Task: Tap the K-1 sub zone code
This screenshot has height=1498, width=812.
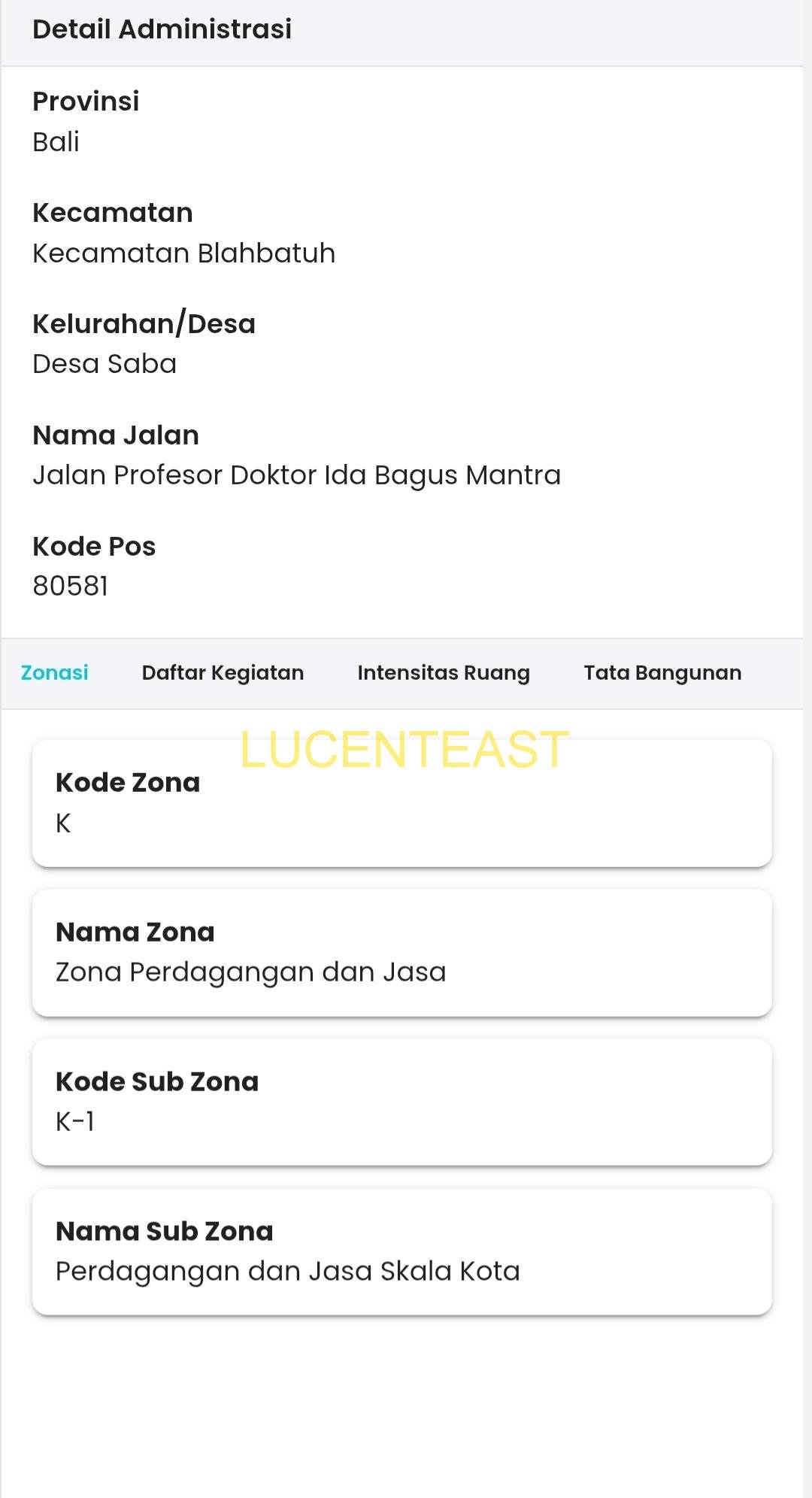Action: pyautogui.click(x=75, y=1122)
